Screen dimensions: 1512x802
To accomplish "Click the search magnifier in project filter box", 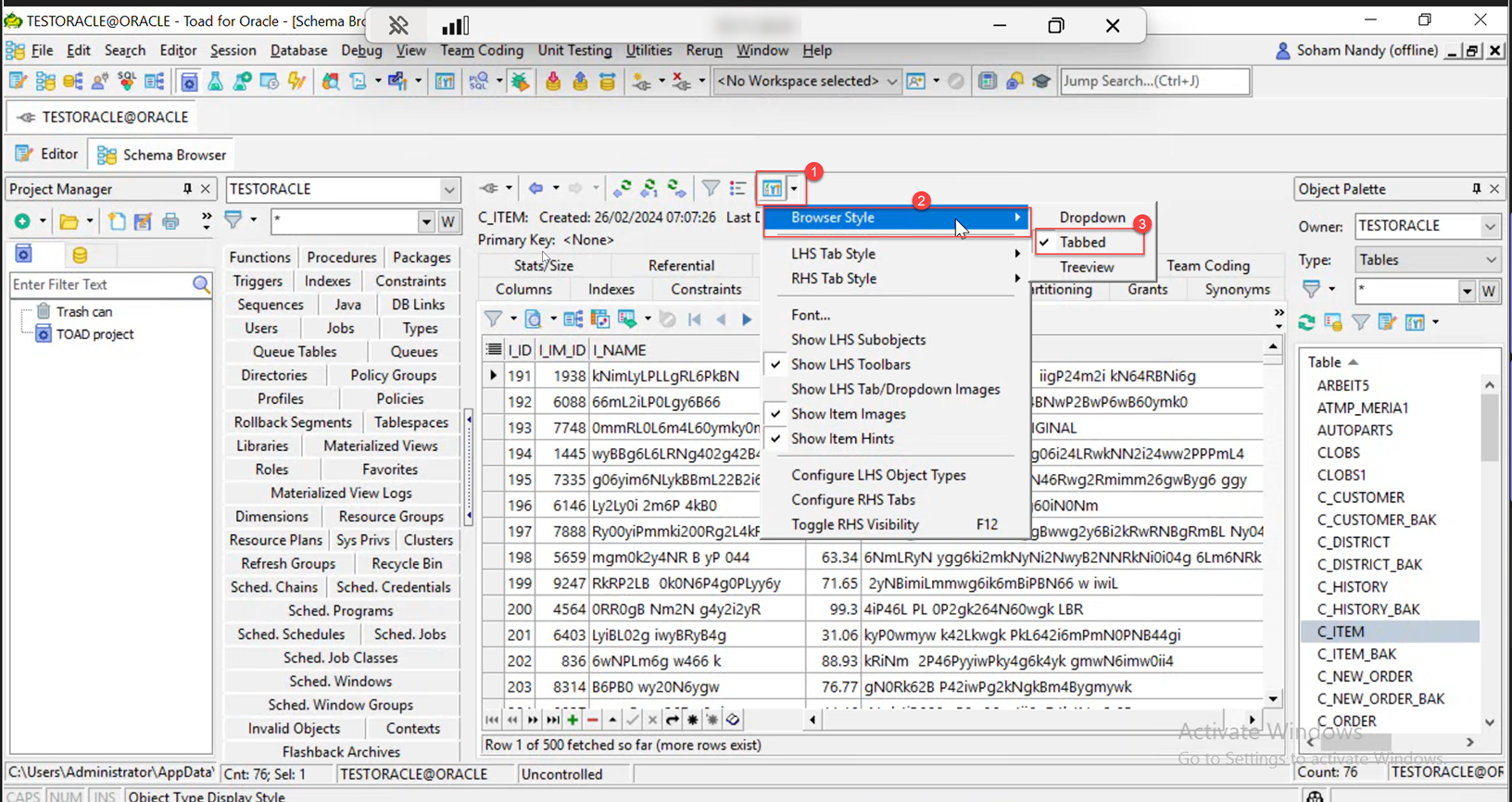I will point(201,284).
